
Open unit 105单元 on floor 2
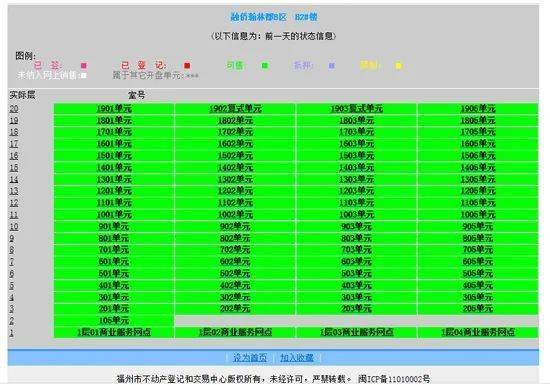[114, 321]
